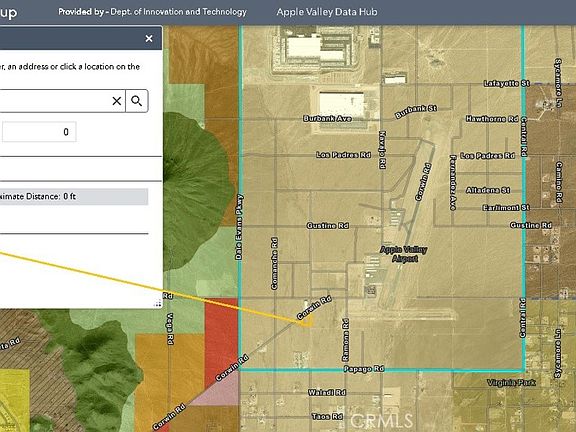Select the Approximate Distance: 0 ft row
Image resolution: width=576 pixels, height=432 pixels.
tap(73, 197)
